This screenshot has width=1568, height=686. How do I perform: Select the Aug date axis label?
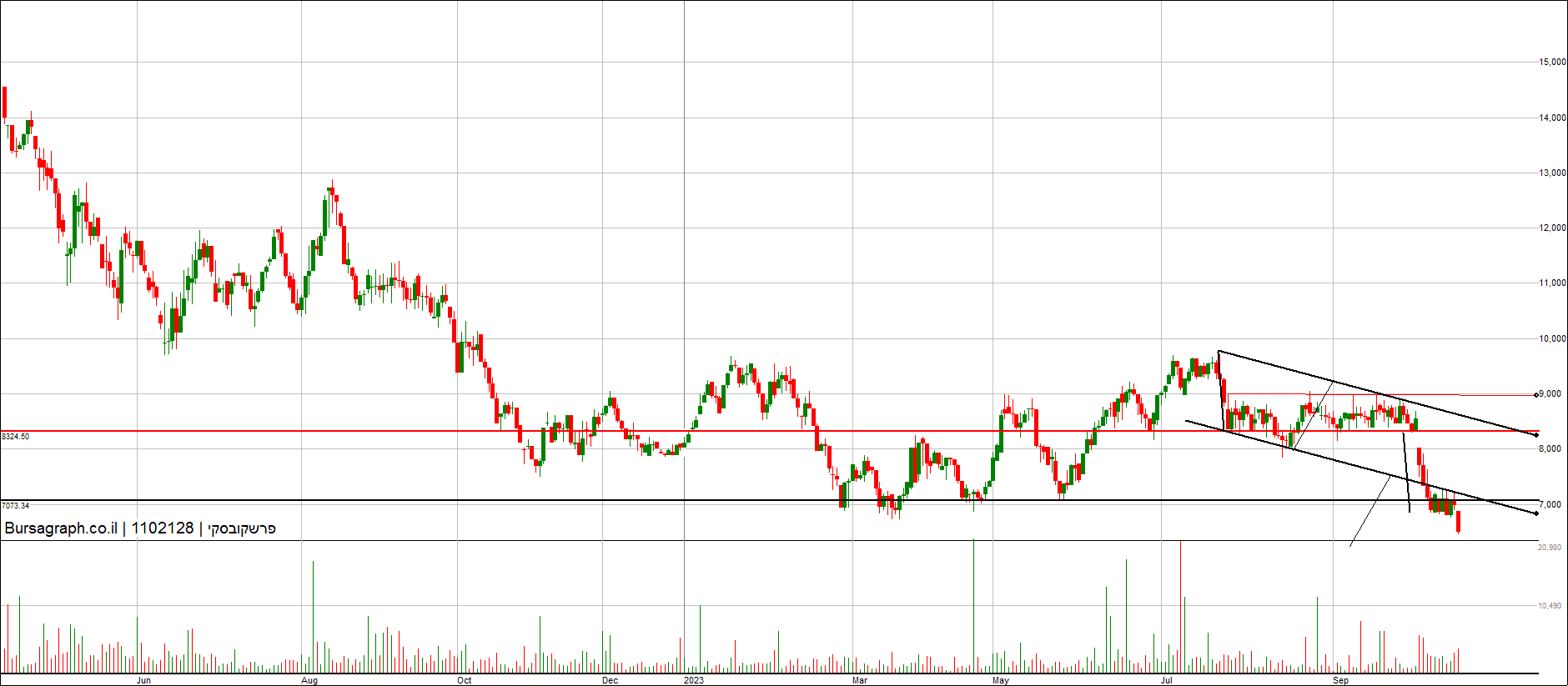pyautogui.click(x=309, y=681)
